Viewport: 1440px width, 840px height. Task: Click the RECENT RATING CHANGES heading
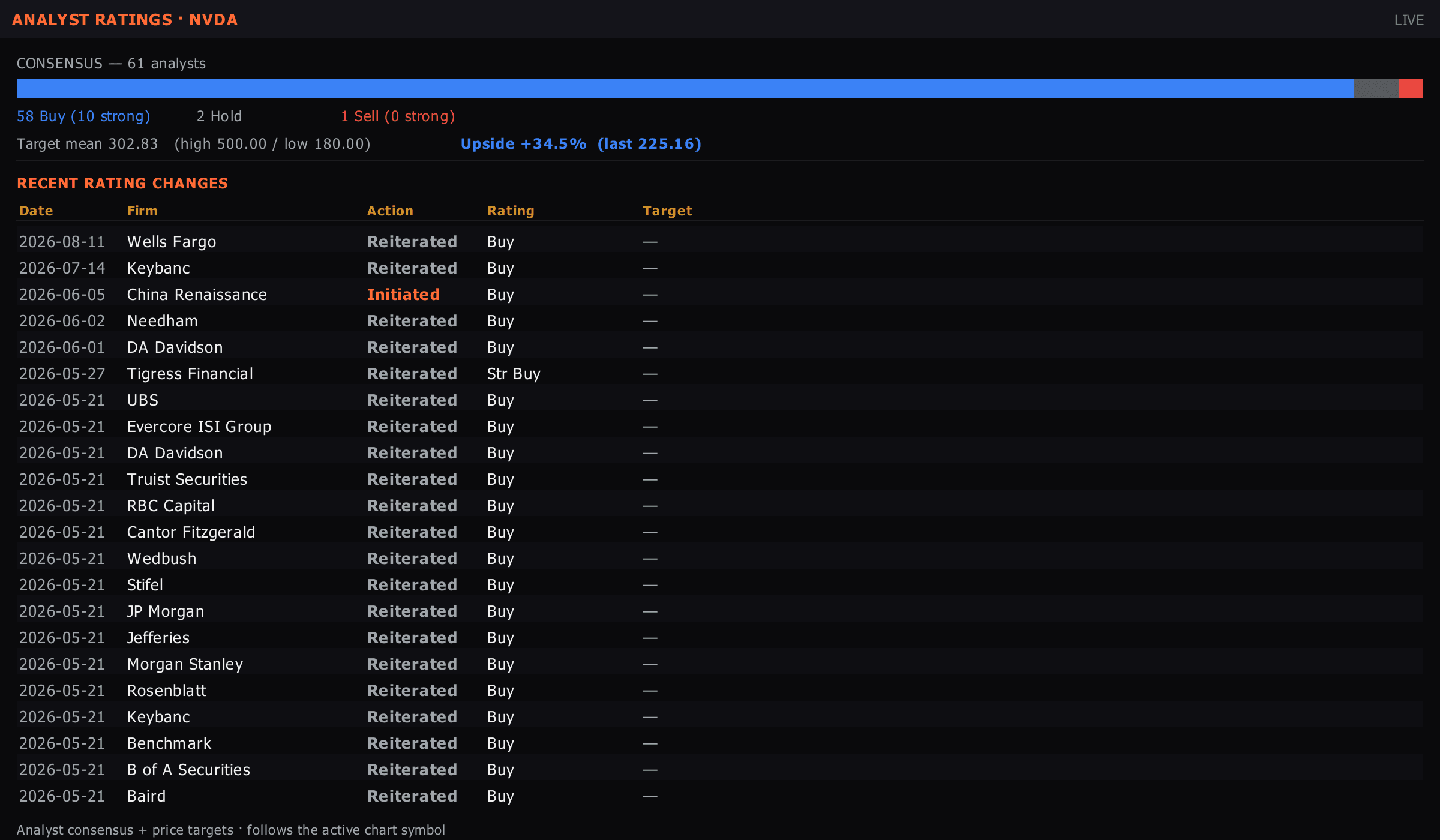point(122,184)
